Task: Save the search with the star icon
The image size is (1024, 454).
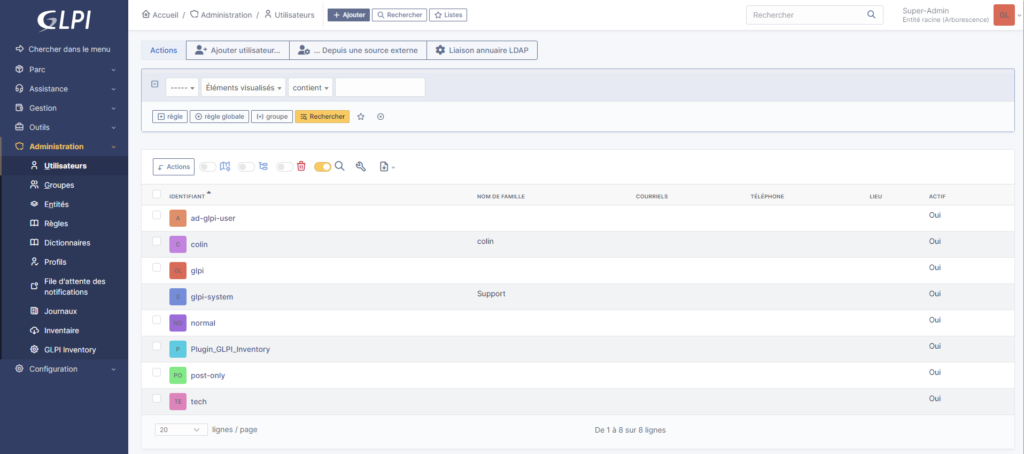Action: (360, 116)
